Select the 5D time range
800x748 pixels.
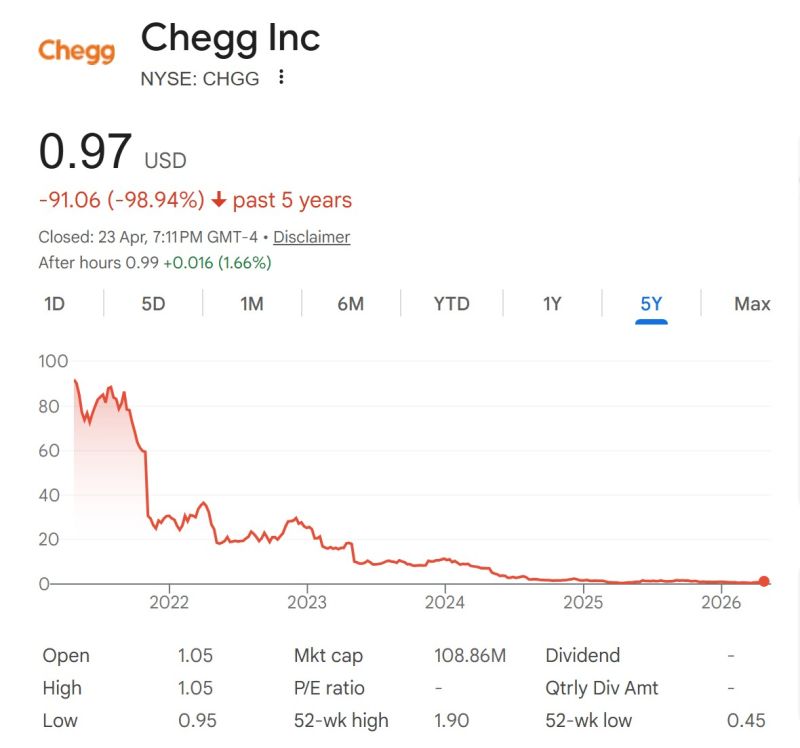tap(152, 303)
